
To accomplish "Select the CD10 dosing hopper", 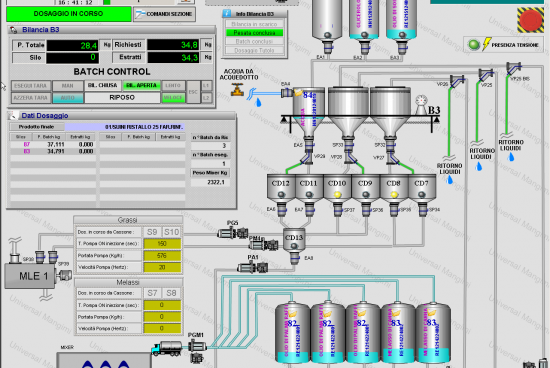I will [337, 189].
